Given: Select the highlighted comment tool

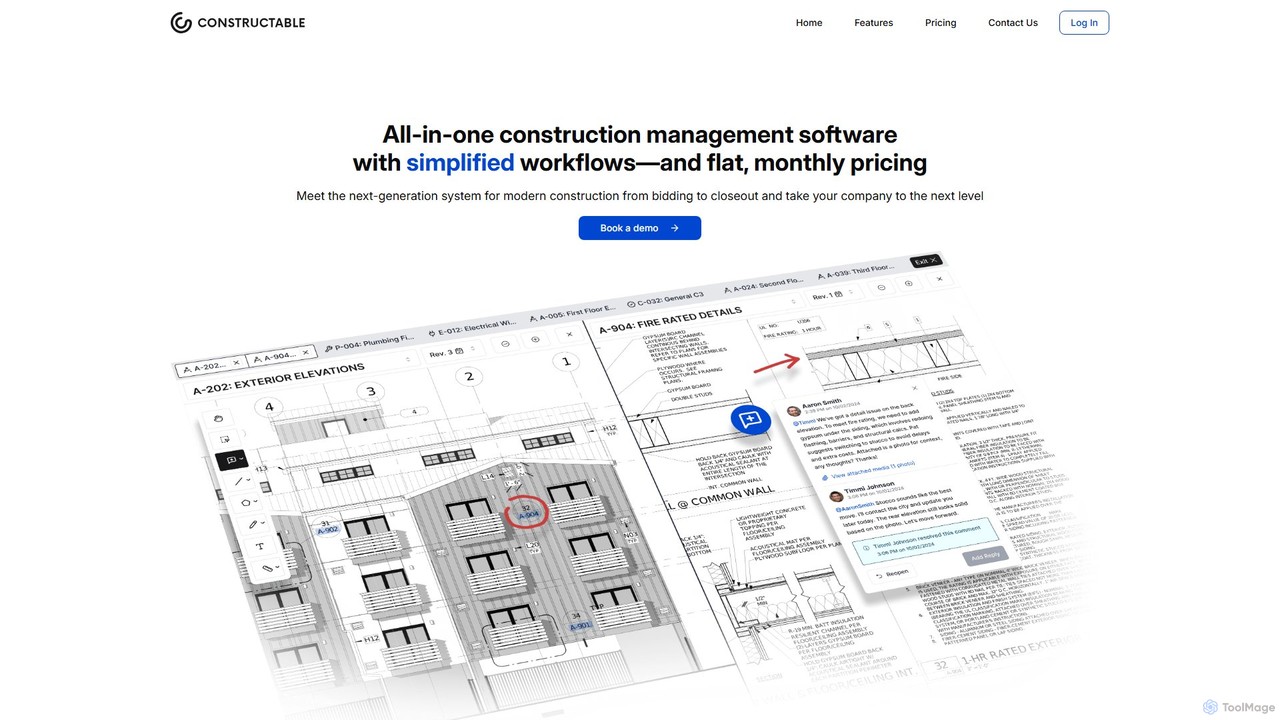Looking at the screenshot, I should [x=232, y=460].
